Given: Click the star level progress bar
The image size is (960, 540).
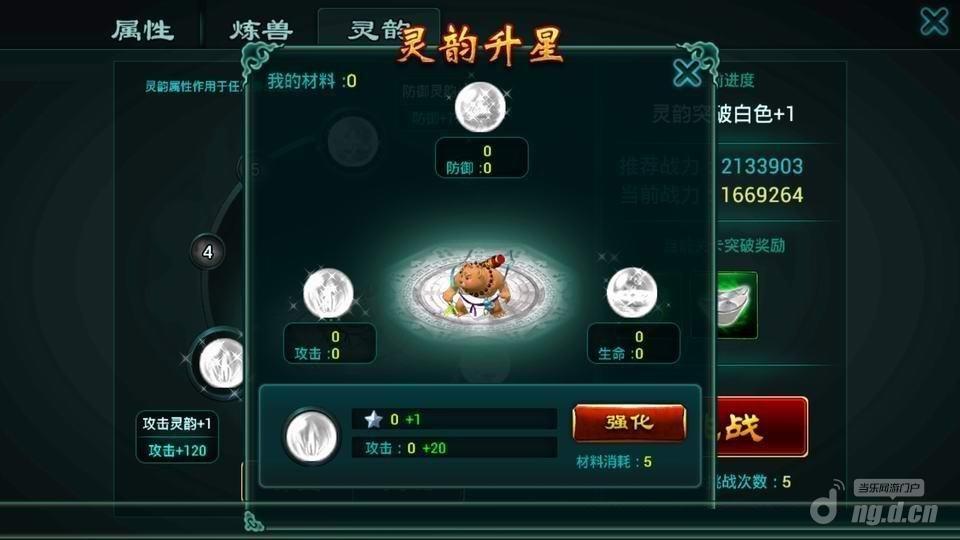Looking at the screenshot, I should click(454, 419).
